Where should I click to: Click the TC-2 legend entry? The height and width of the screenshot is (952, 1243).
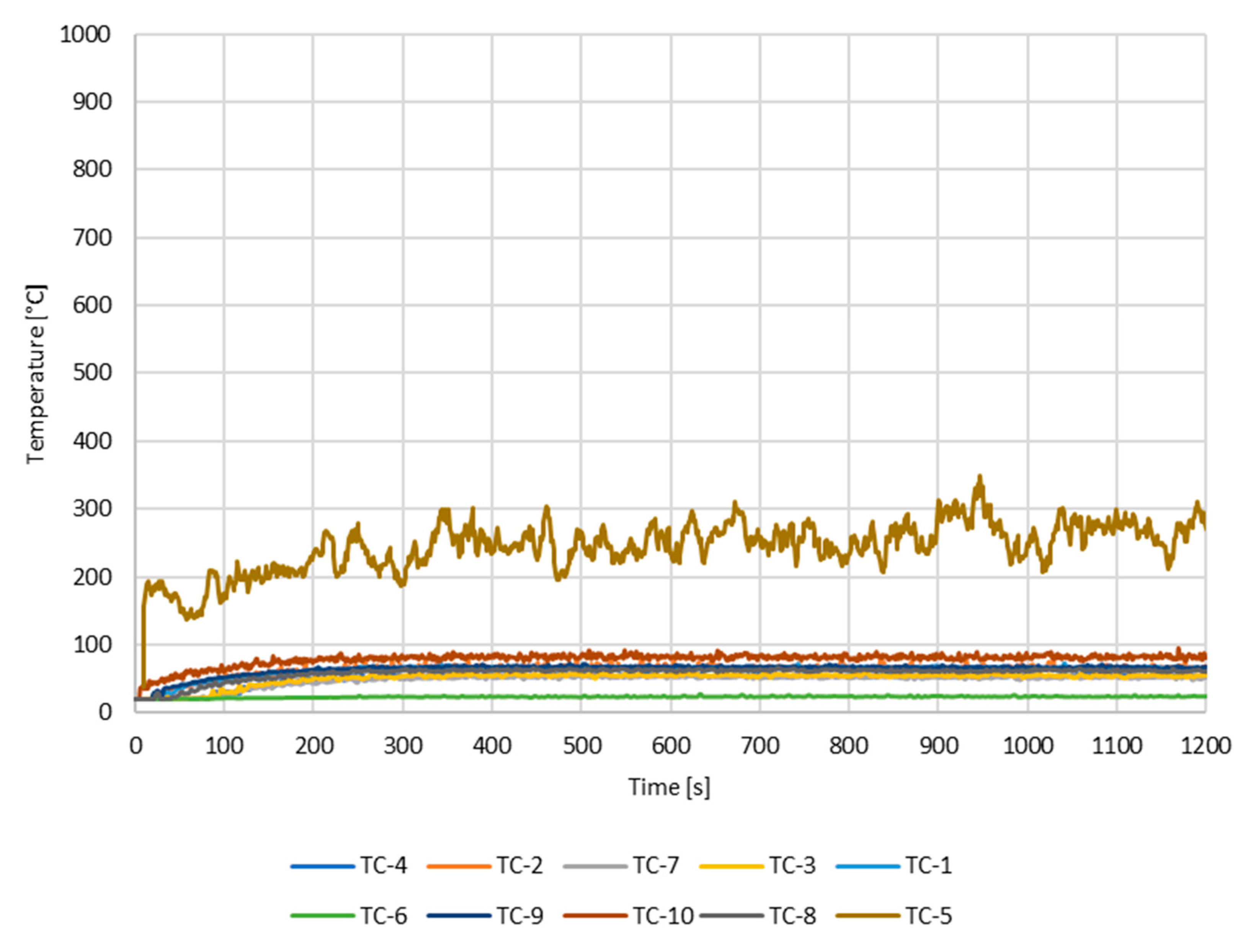point(520,865)
